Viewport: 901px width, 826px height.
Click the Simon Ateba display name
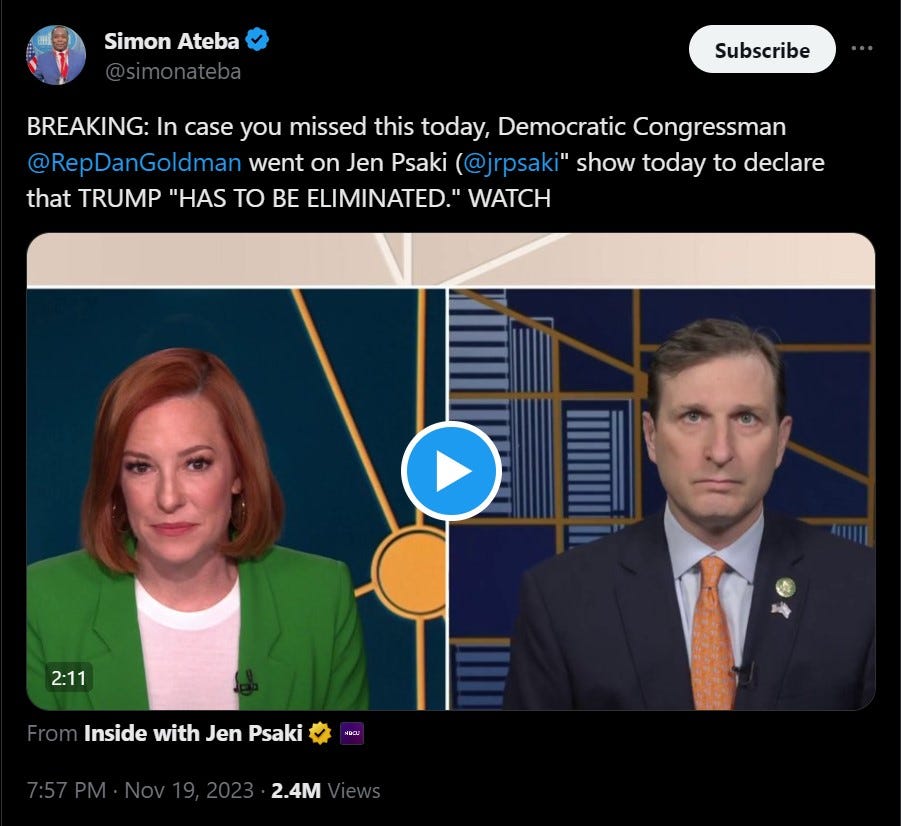point(171,41)
